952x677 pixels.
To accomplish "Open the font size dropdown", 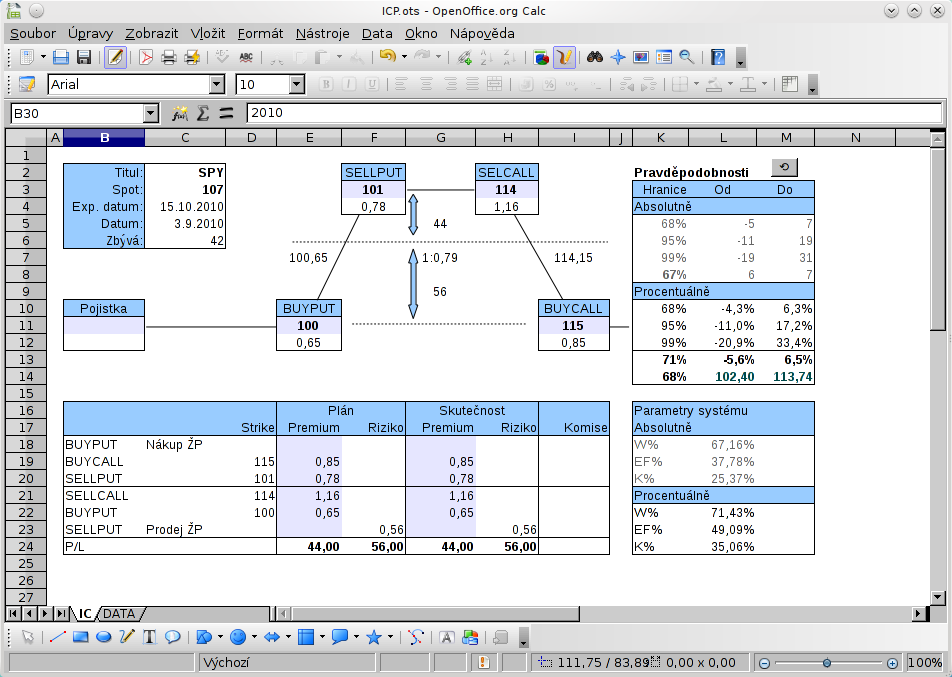I will (296, 84).
